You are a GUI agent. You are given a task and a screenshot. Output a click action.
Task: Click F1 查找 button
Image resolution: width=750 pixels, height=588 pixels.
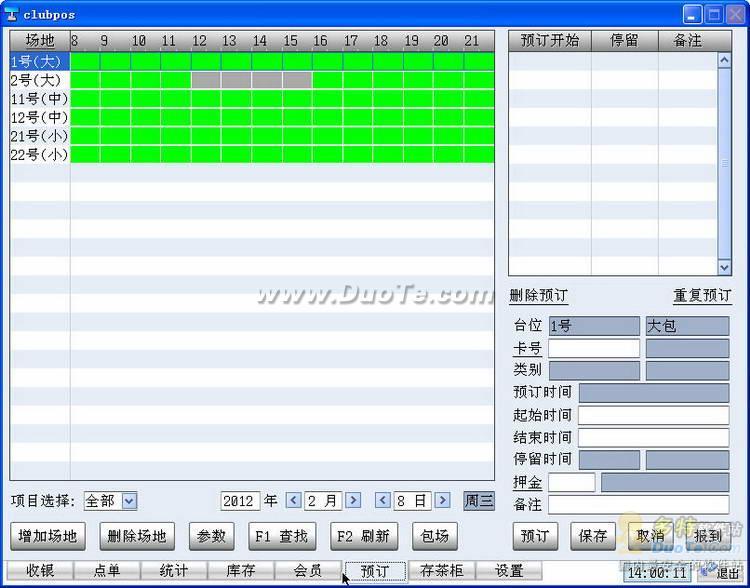[282, 536]
